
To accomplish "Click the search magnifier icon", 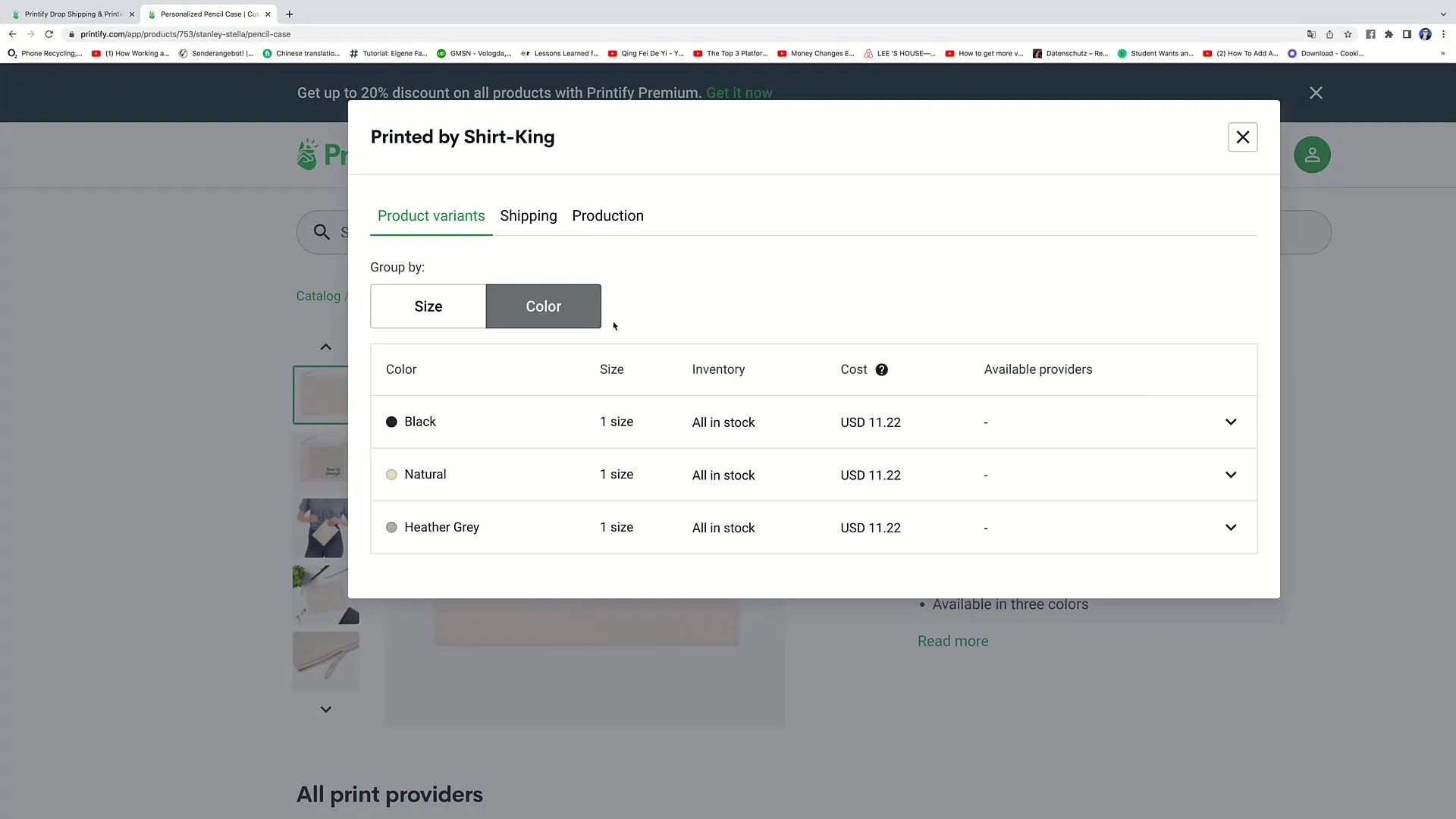I will click(322, 232).
